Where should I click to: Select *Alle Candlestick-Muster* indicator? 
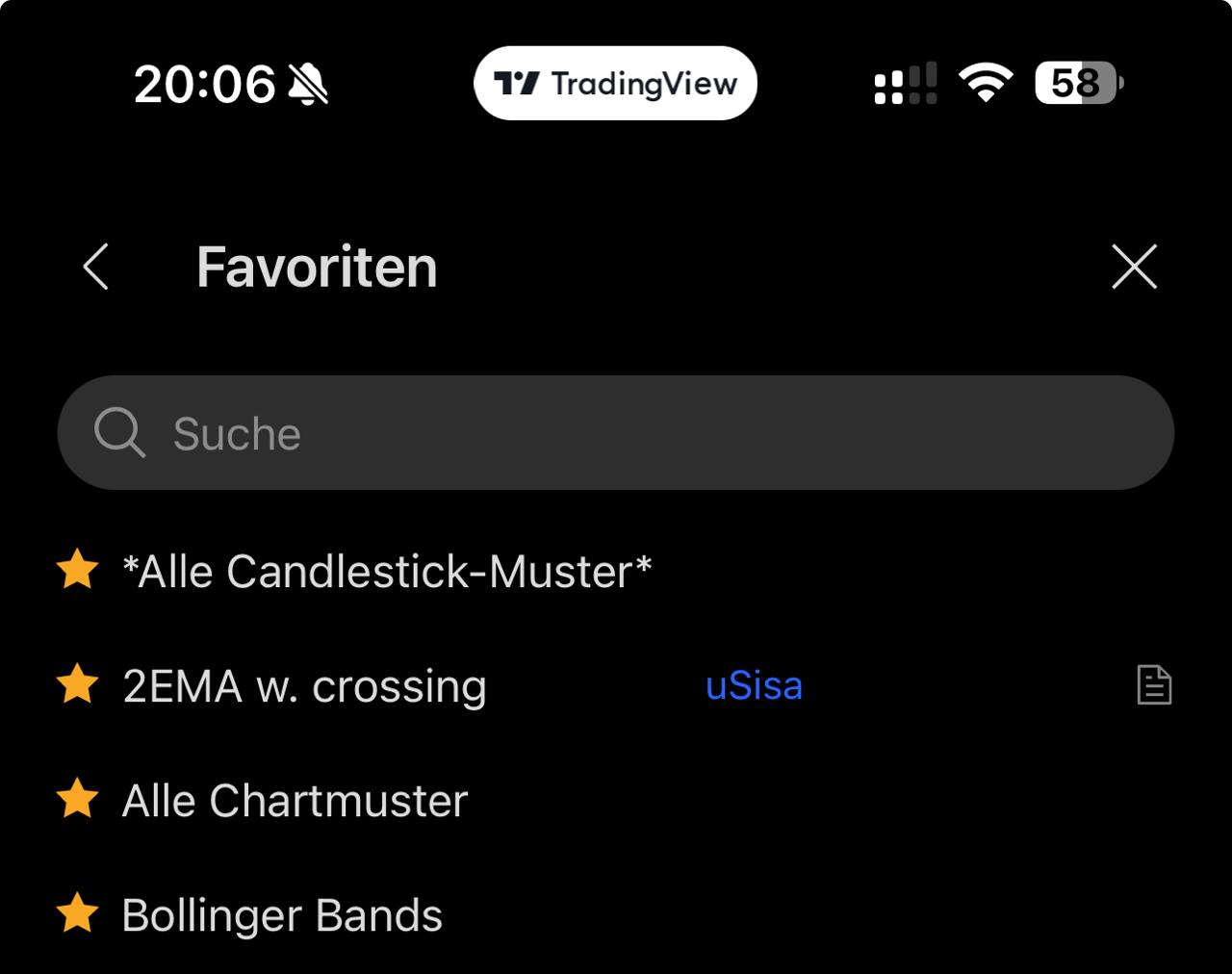click(x=387, y=572)
